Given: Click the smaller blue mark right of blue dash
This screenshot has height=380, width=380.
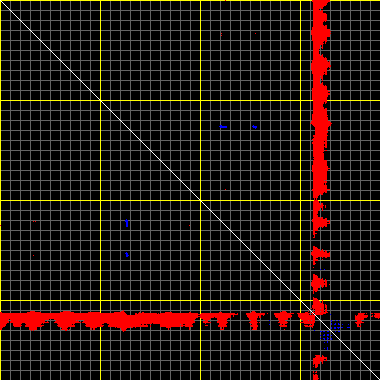Looking at the screenshot, I should (255, 127).
